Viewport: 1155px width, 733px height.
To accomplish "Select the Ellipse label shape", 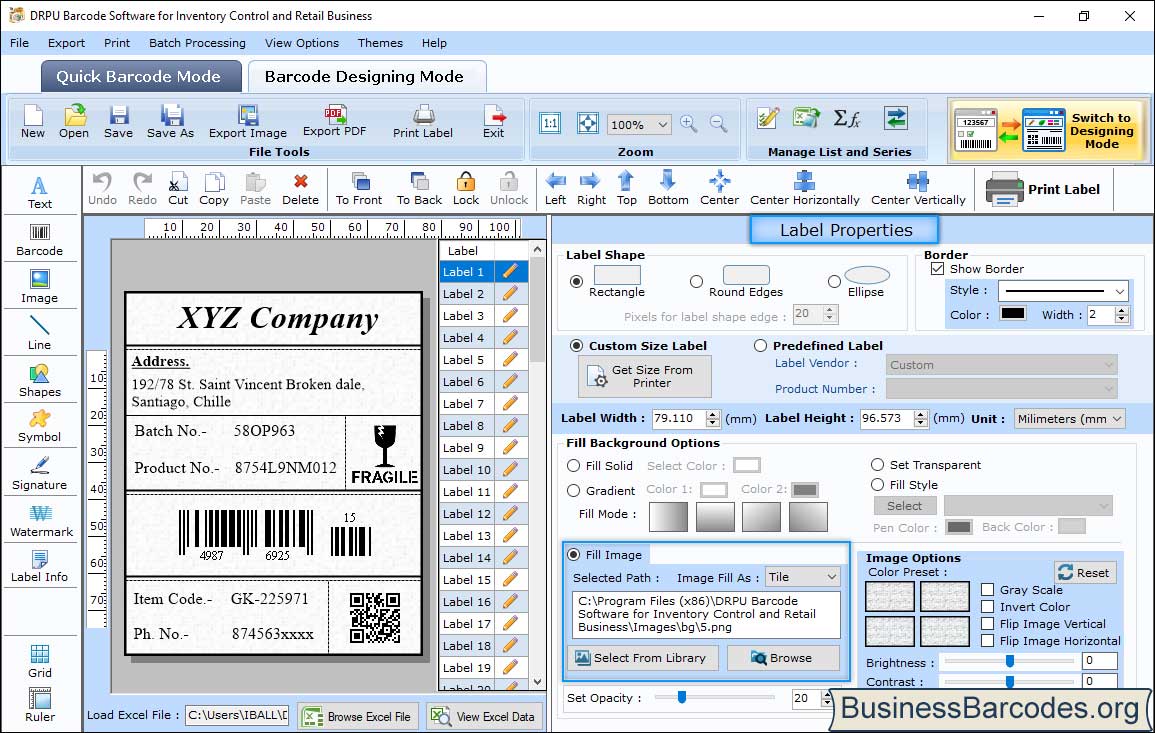I will 834,281.
